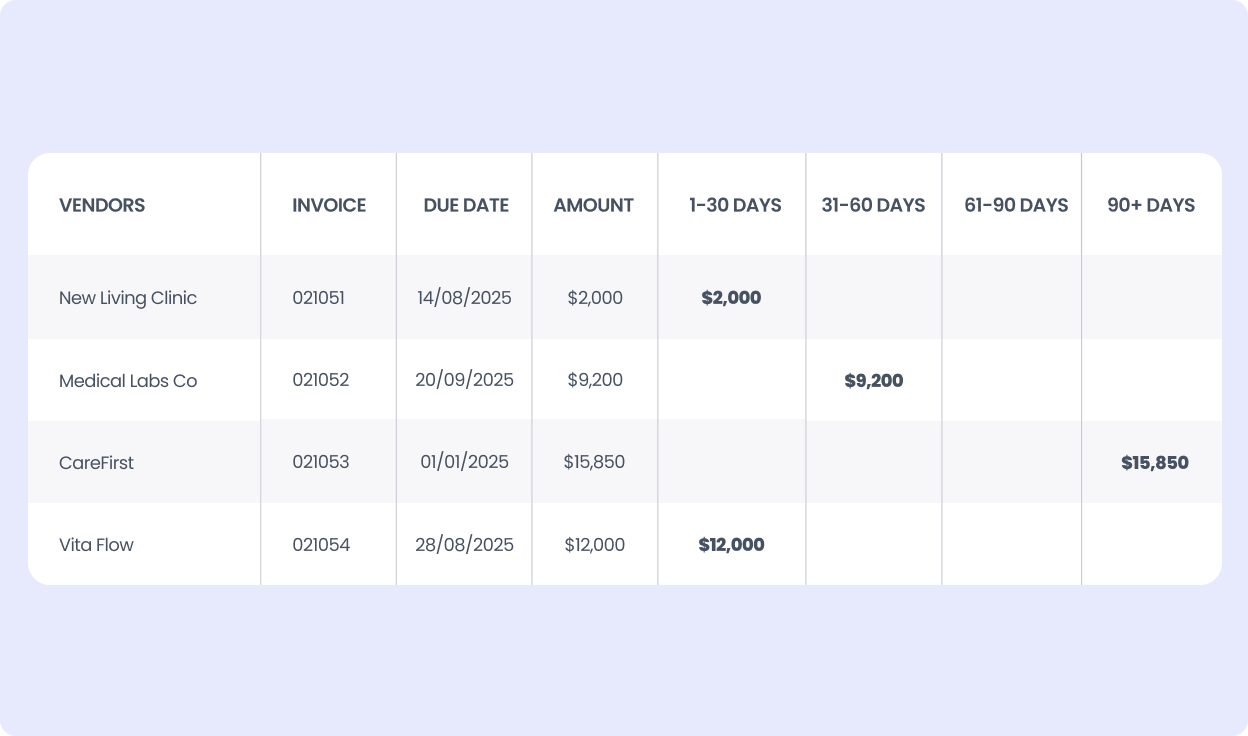Click the bold $15,850 in 90+ days

(x=1154, y=463)
